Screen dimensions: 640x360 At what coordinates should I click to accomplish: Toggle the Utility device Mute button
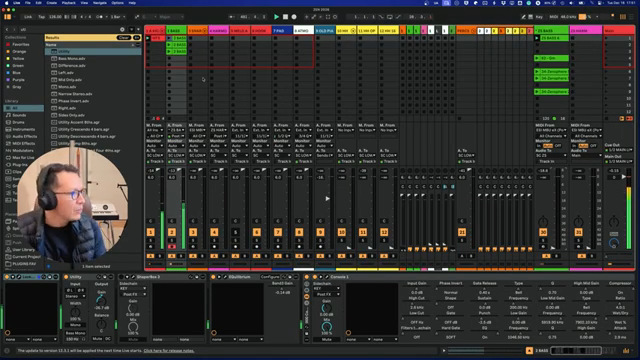click(97, 339)
